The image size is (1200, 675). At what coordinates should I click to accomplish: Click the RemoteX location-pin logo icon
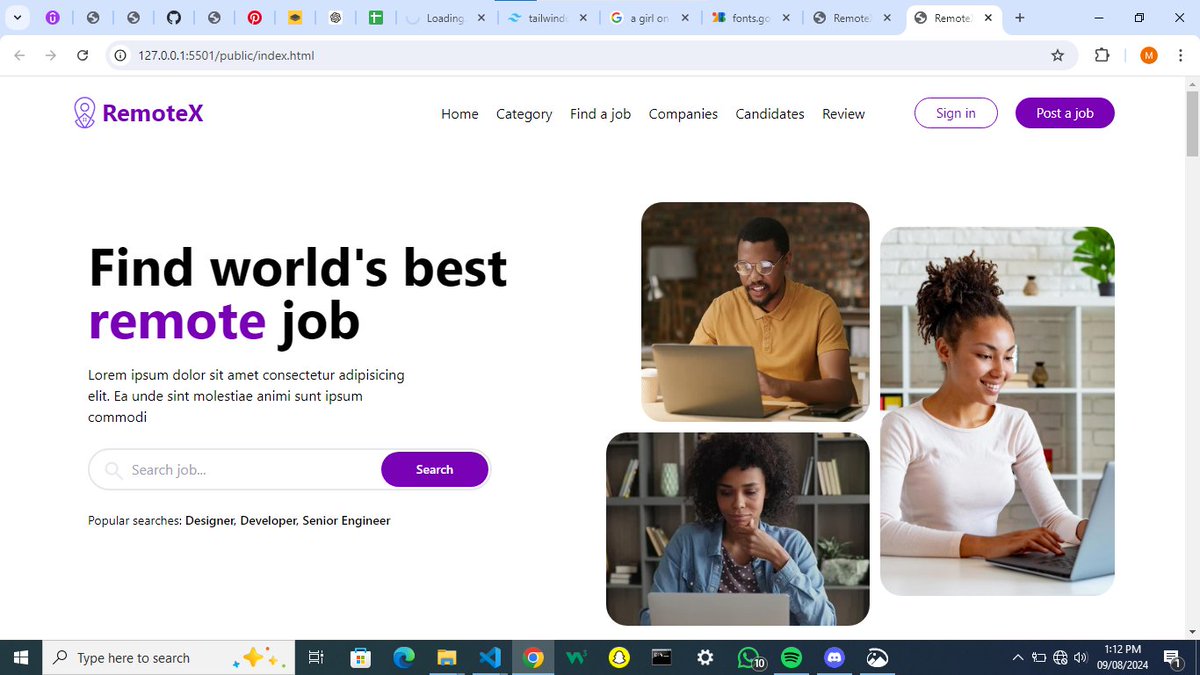85,113
